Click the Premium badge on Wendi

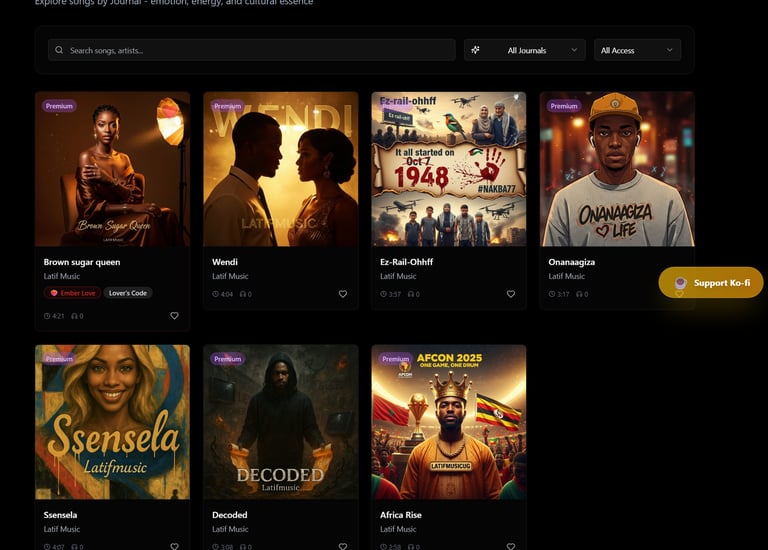click(228, 106)
